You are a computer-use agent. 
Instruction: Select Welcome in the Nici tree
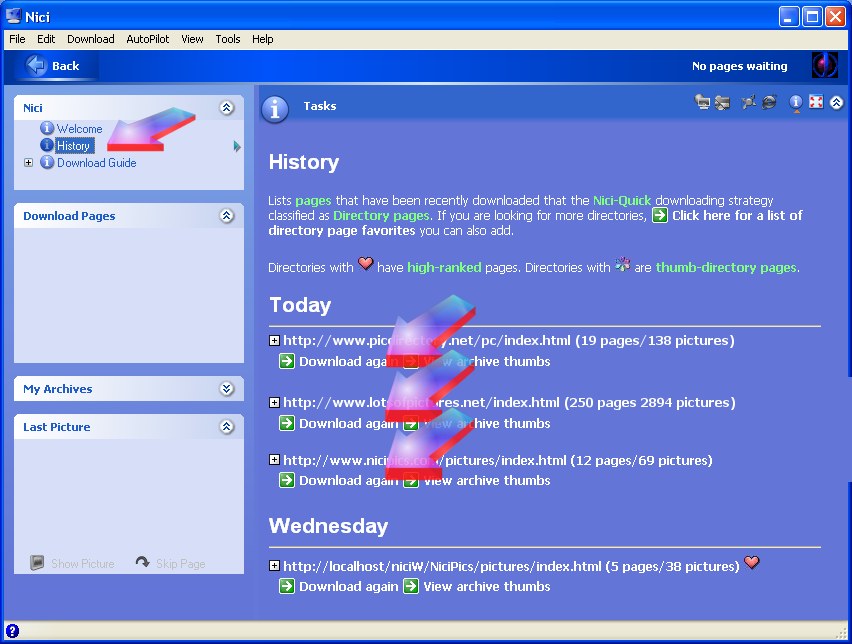(79, 129)
